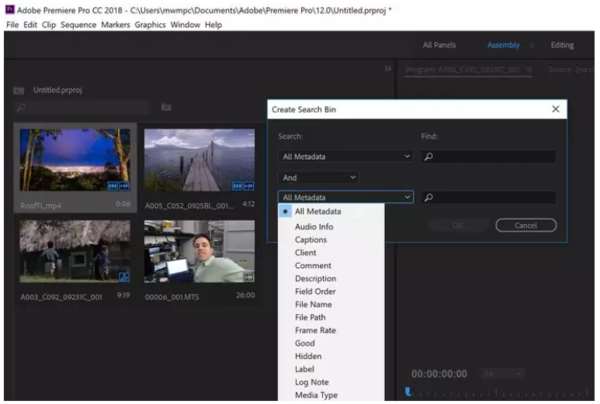Image resolution: width=600 pixels, height=404 pixels.
Task: Switch to the Assembly workspace
Action: [504, 45]
